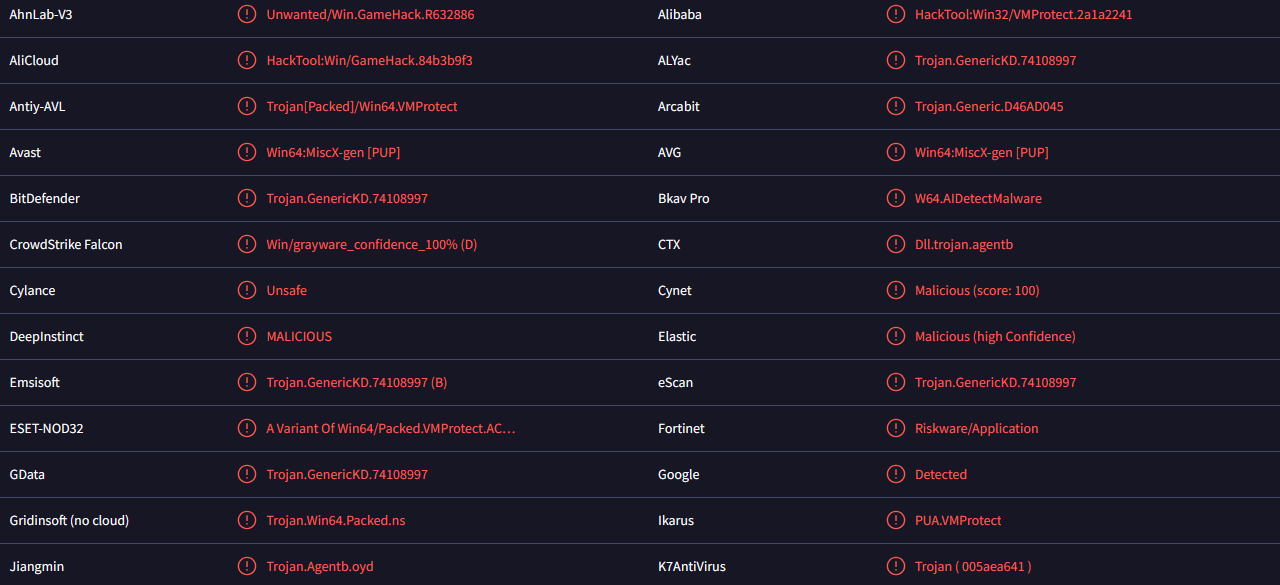Select HackTool:Win/GameHack.84b3b9f3 detection text

pyautogui.click(x=370, y=60)
